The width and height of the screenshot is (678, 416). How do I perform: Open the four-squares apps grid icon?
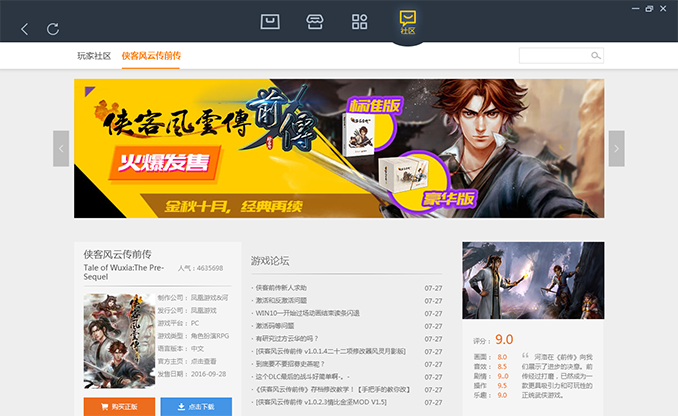pyautogui.click(x=359, y=22)
